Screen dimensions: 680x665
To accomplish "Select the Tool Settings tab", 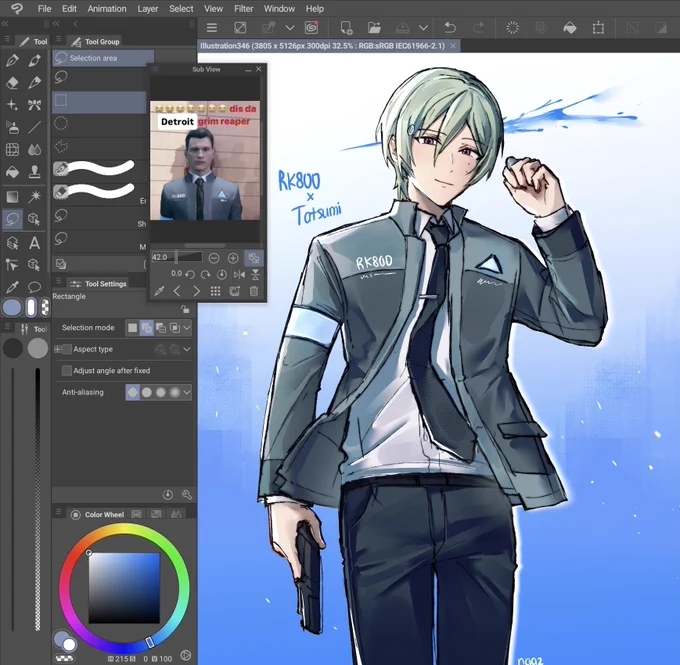I will click(x=98, y=284).
